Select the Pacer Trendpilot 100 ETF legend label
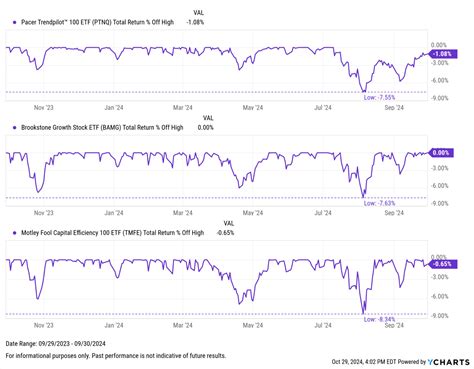 (x=97, y=22)
